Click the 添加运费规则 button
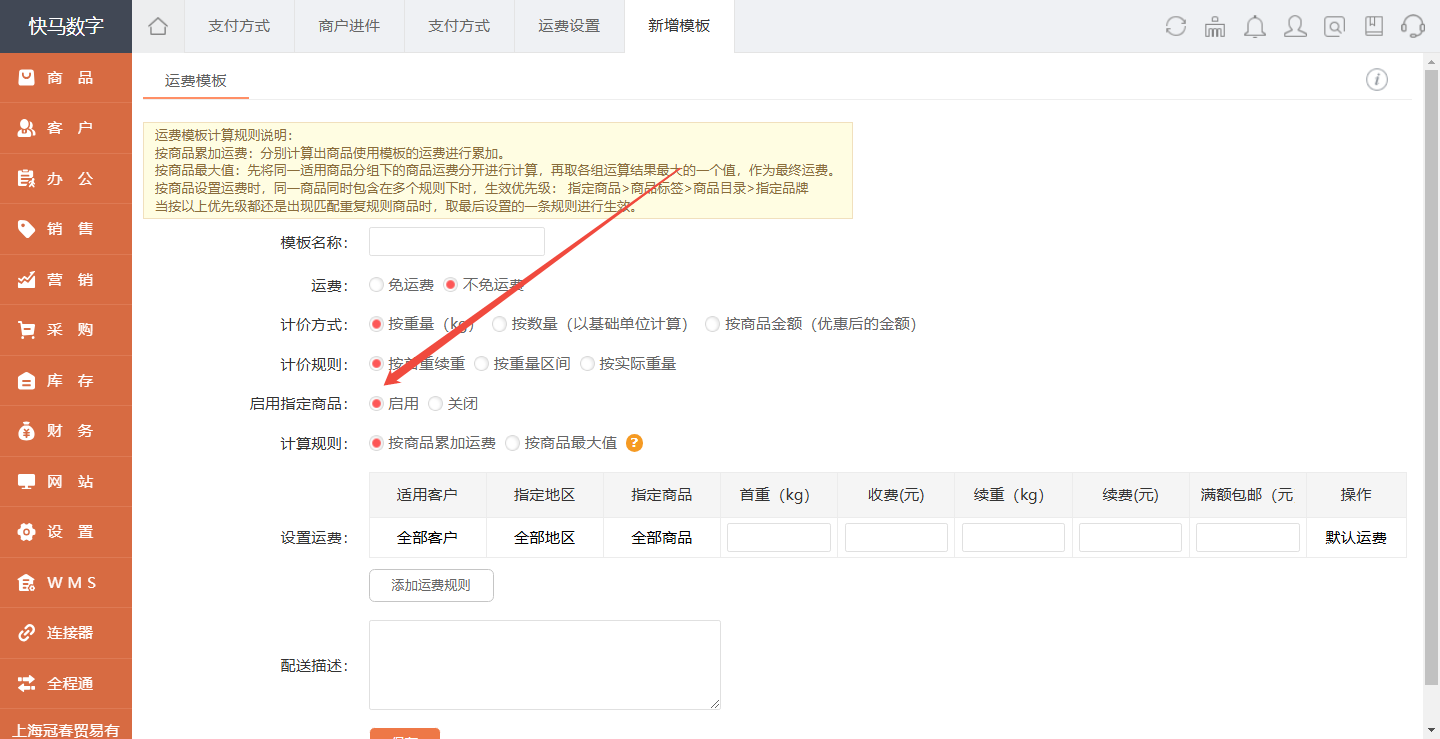The width and height of the screenshot is (1440, 739). coord(431,585)
